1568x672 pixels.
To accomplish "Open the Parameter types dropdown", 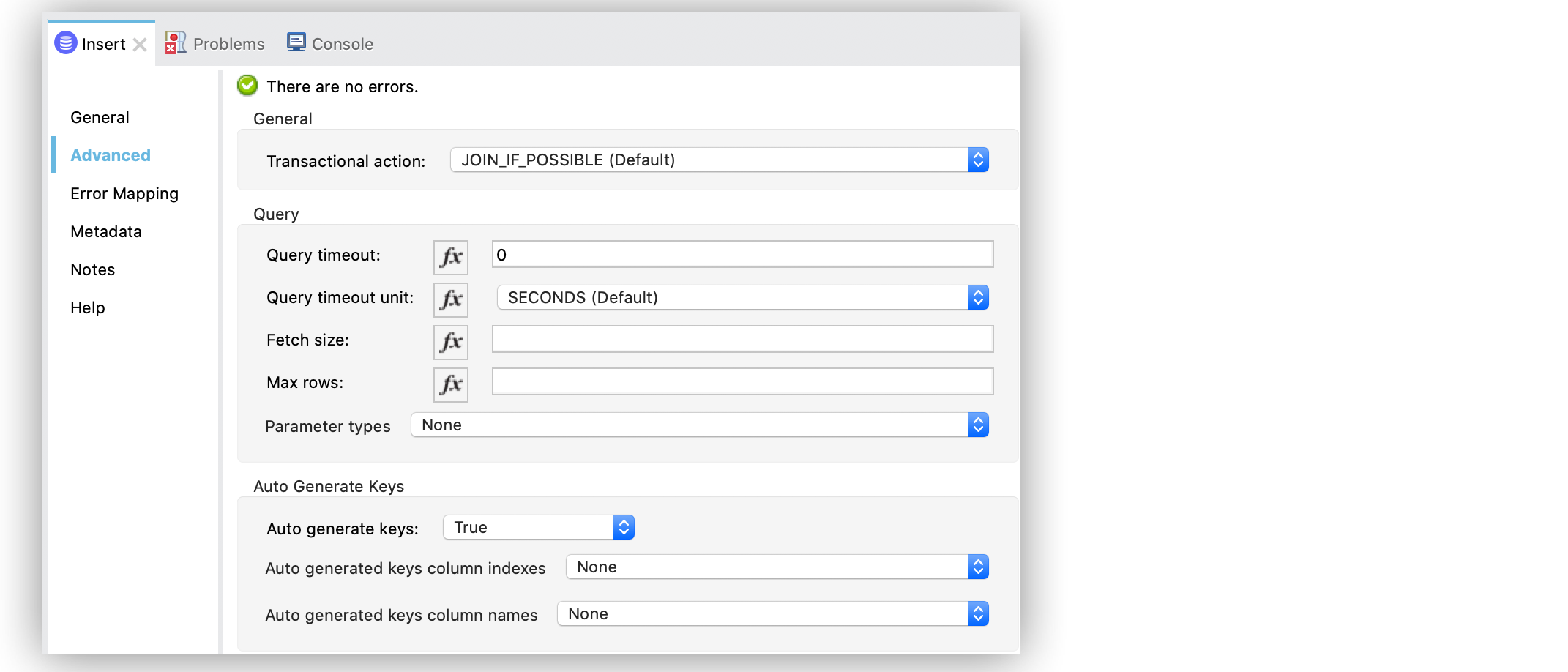I will 978,425.
